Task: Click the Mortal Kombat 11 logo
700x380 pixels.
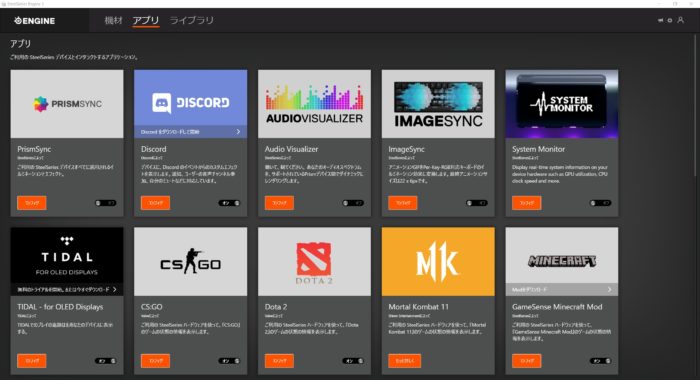Action: pos(438,261)
